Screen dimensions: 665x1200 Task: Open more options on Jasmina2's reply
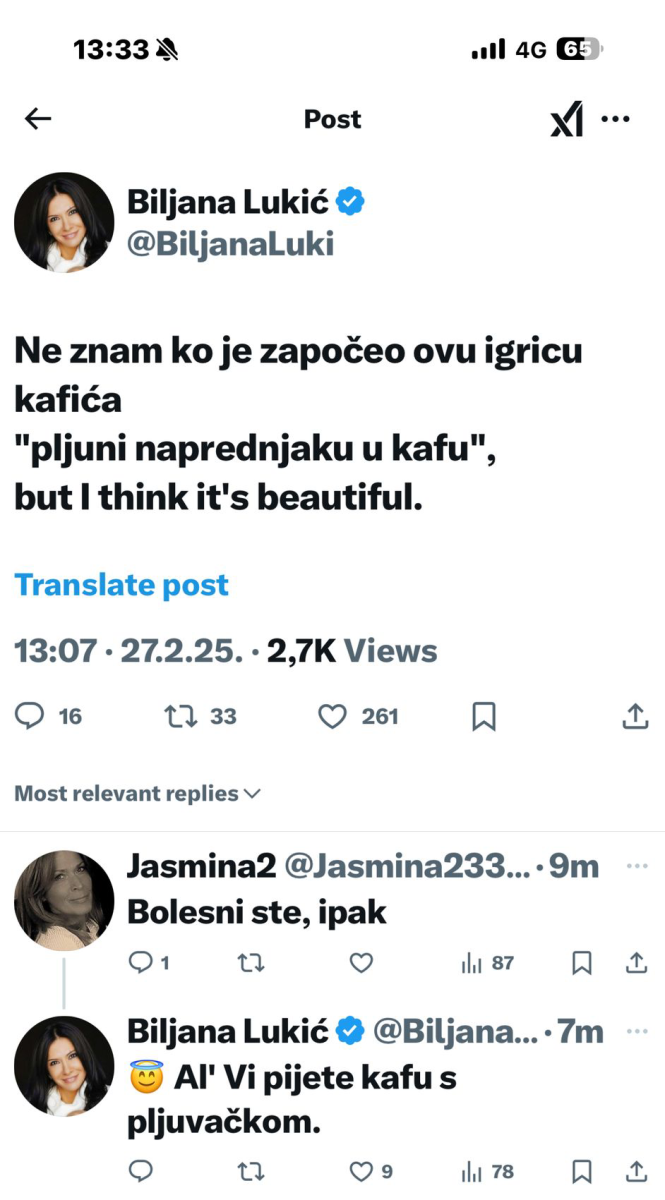pos(636,866)
